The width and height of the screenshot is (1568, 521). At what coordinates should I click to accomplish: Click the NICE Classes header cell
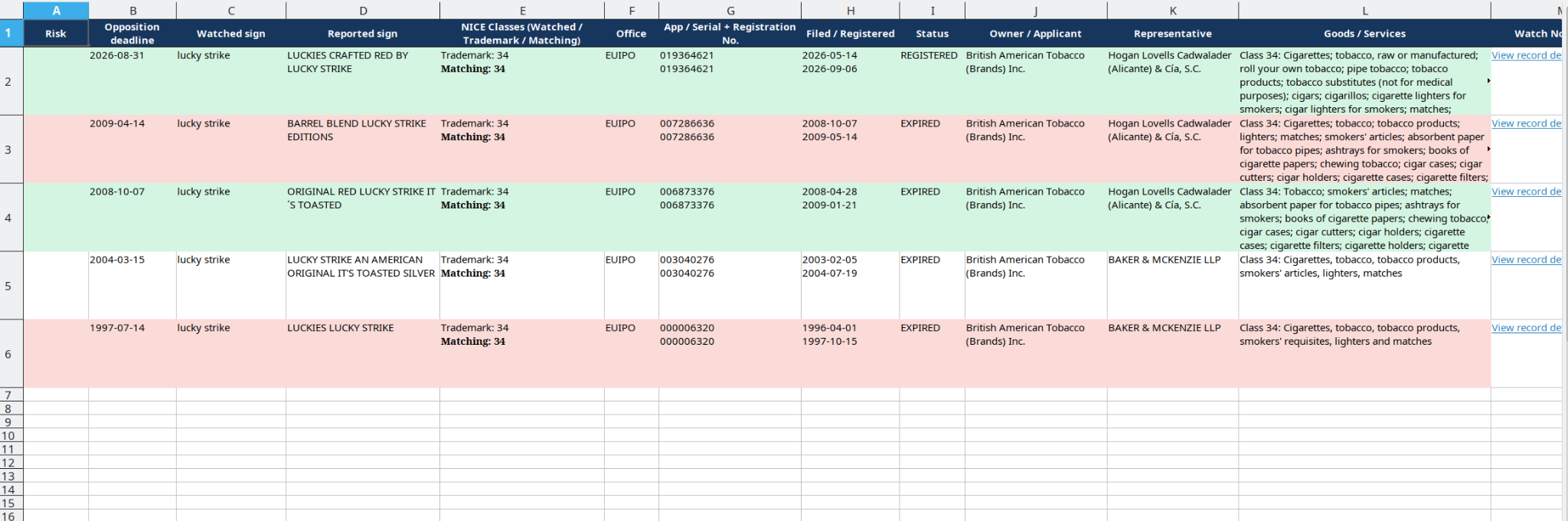point(522,34)
